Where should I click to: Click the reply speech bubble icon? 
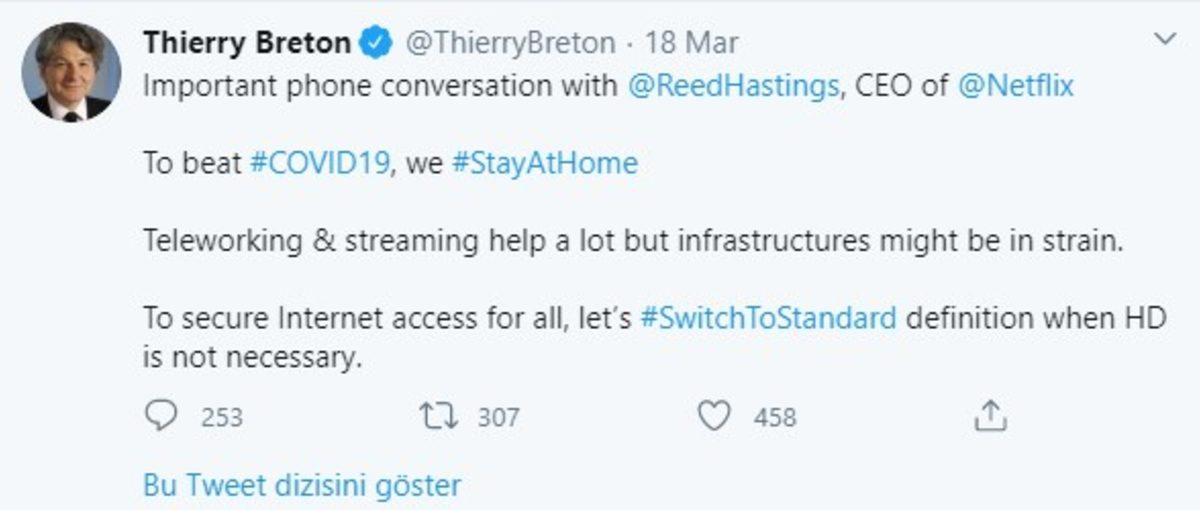[x=161, y=416]
